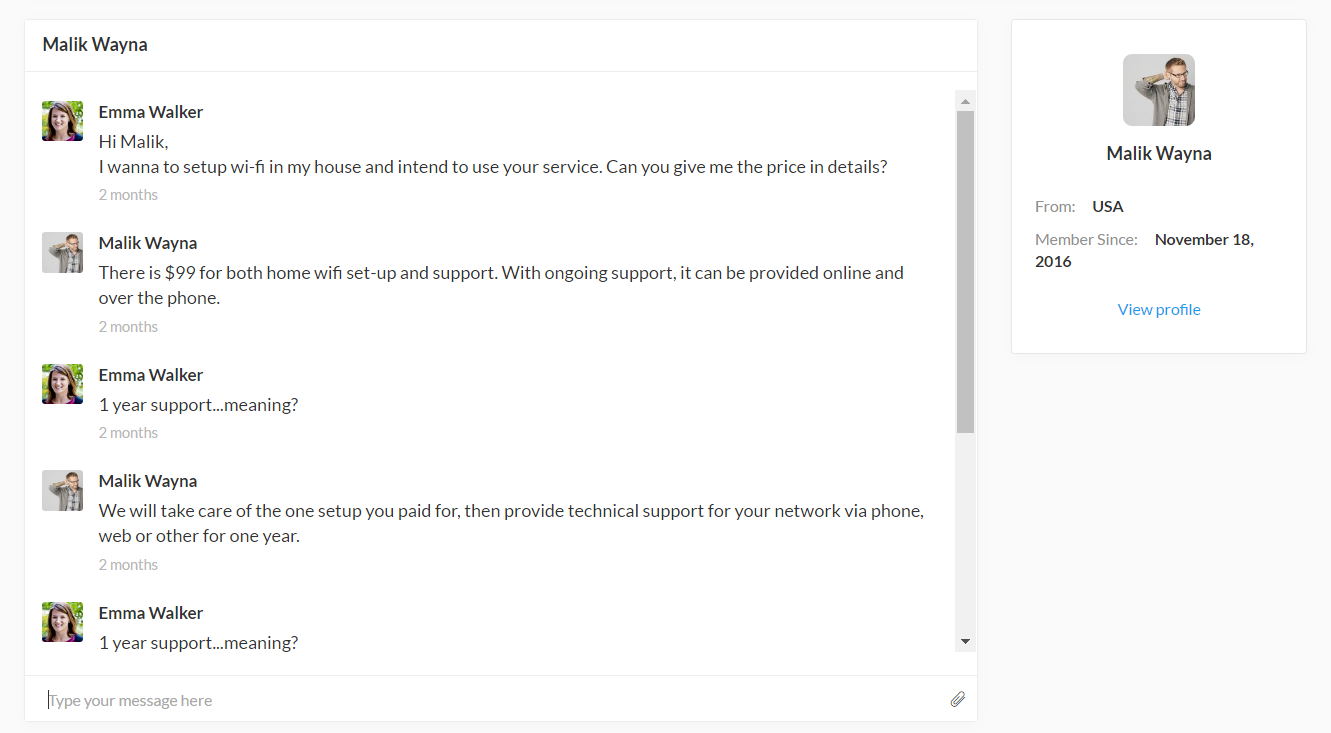Click the "2 months" timestamp under the first message
The height and width of the screenshot is (733, 1331).
(128, 195)
